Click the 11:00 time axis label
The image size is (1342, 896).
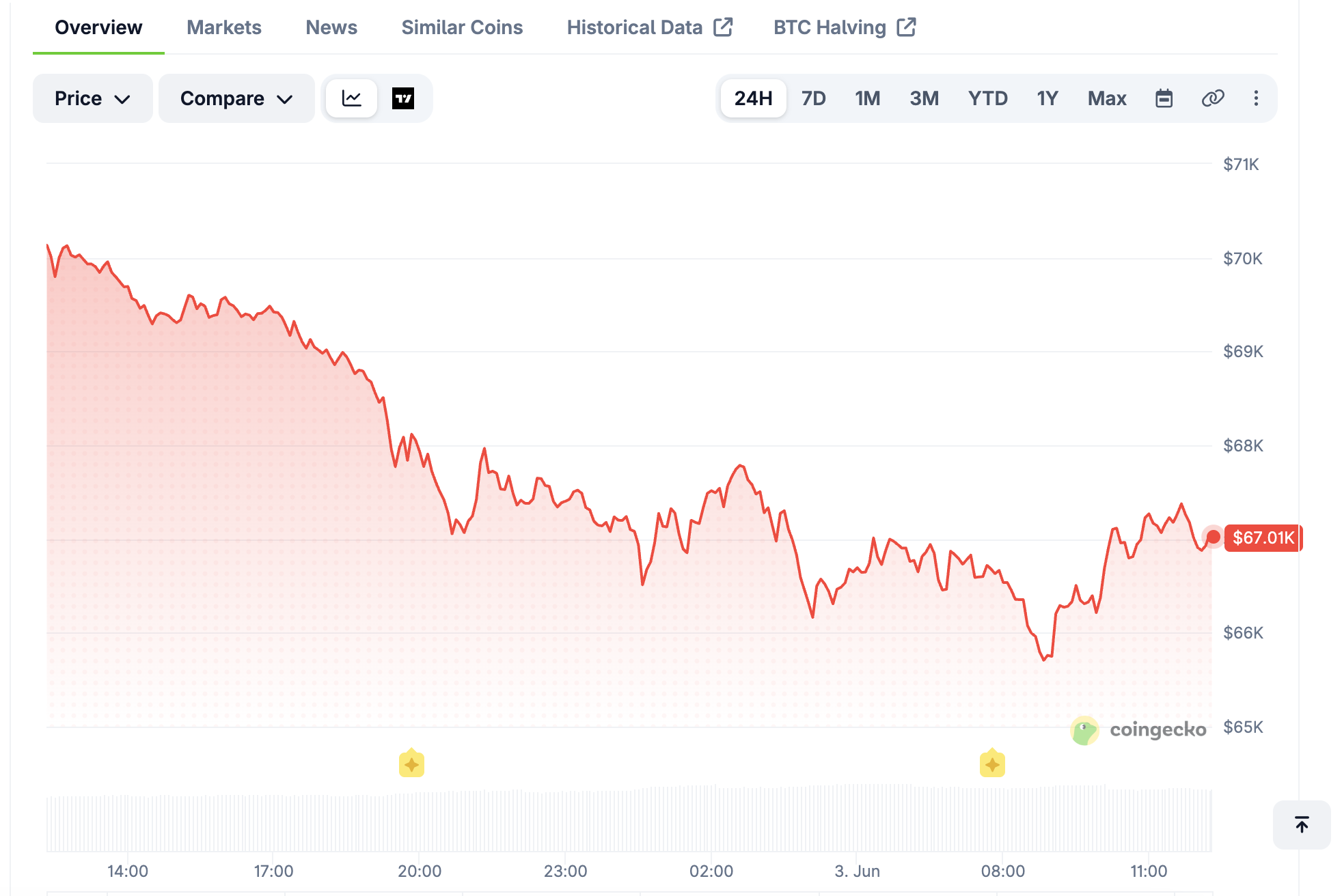1149,871
